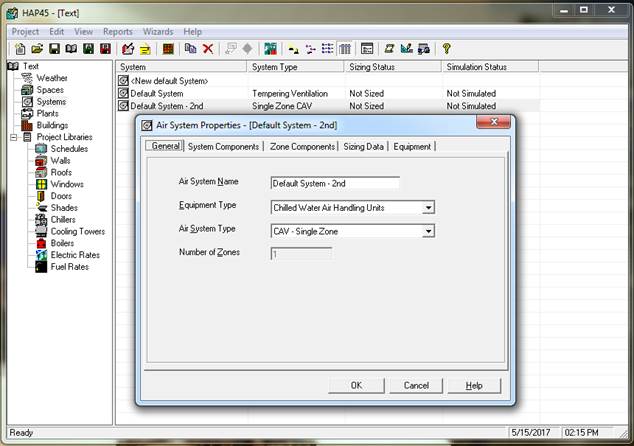Click the New Project toolbar icon
Viewport: 634px width, 446px height.
click(20, 49)
